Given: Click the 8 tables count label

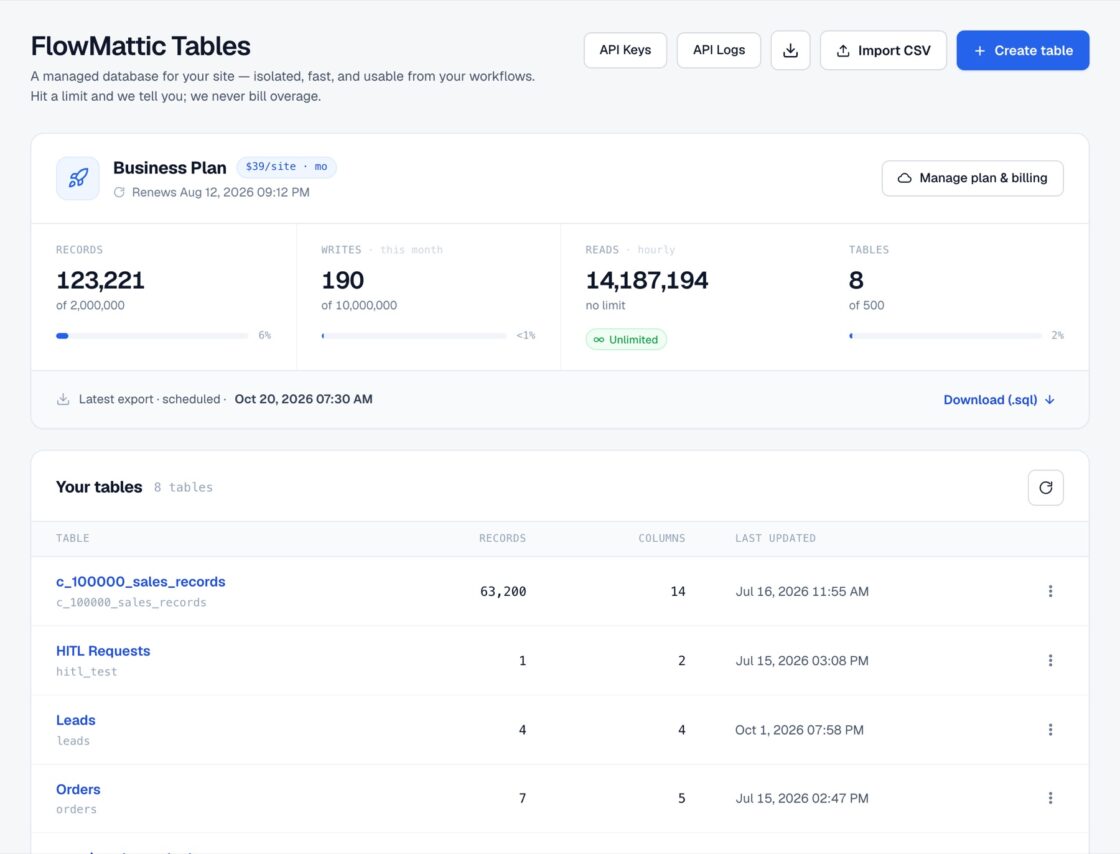Looking at the screenshot, I should (184, 487).
